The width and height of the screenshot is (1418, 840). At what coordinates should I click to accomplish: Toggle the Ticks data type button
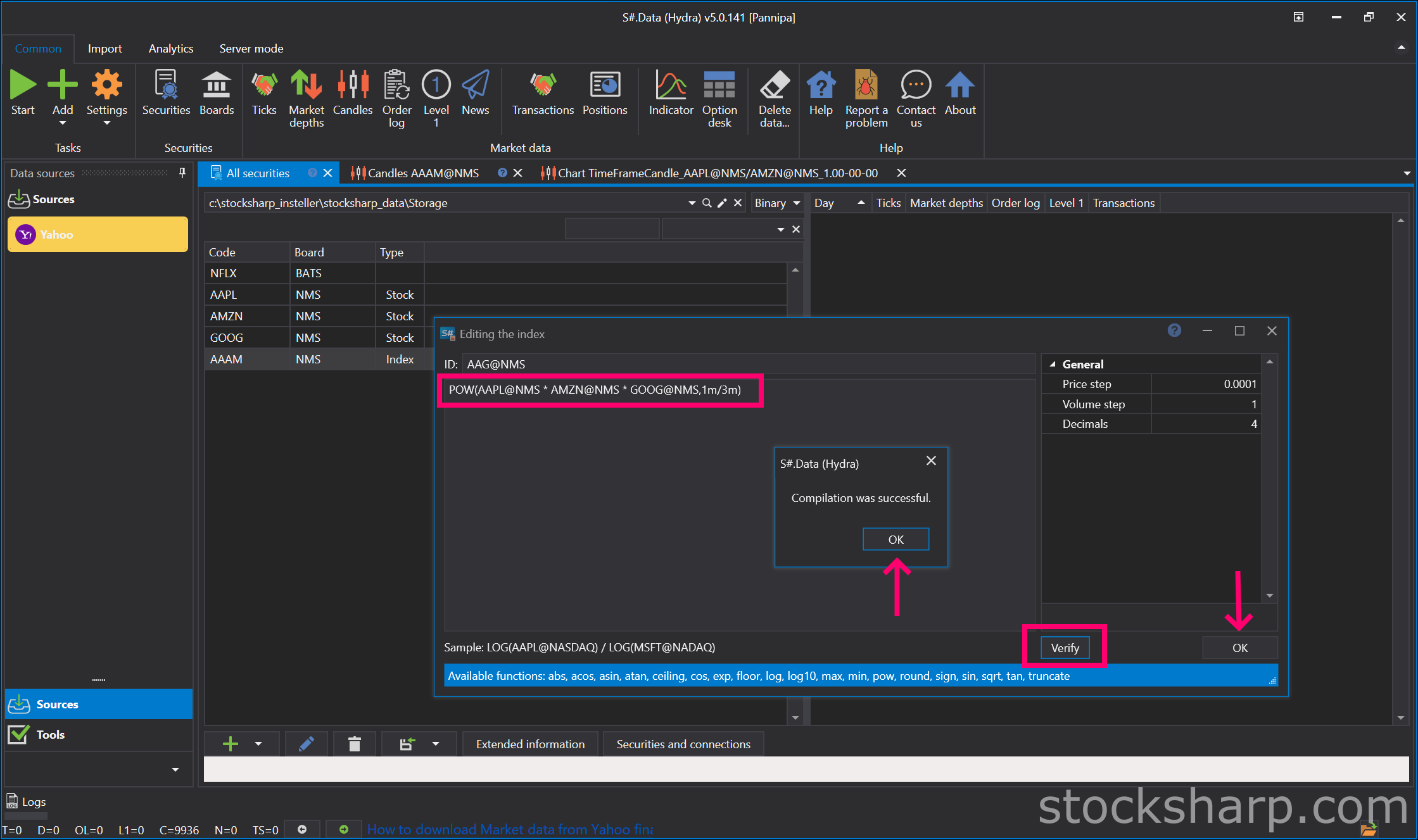click(x=888, y=203)
